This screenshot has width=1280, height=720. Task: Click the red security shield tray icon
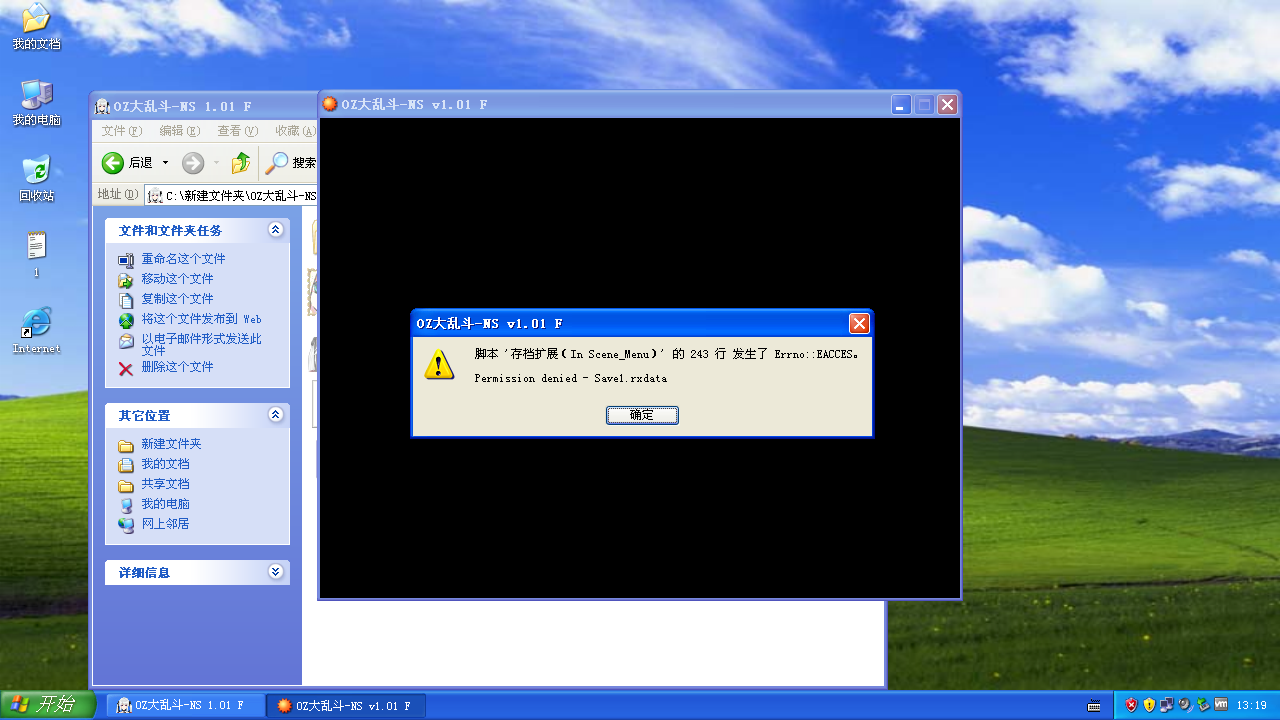coord(1131,705)
